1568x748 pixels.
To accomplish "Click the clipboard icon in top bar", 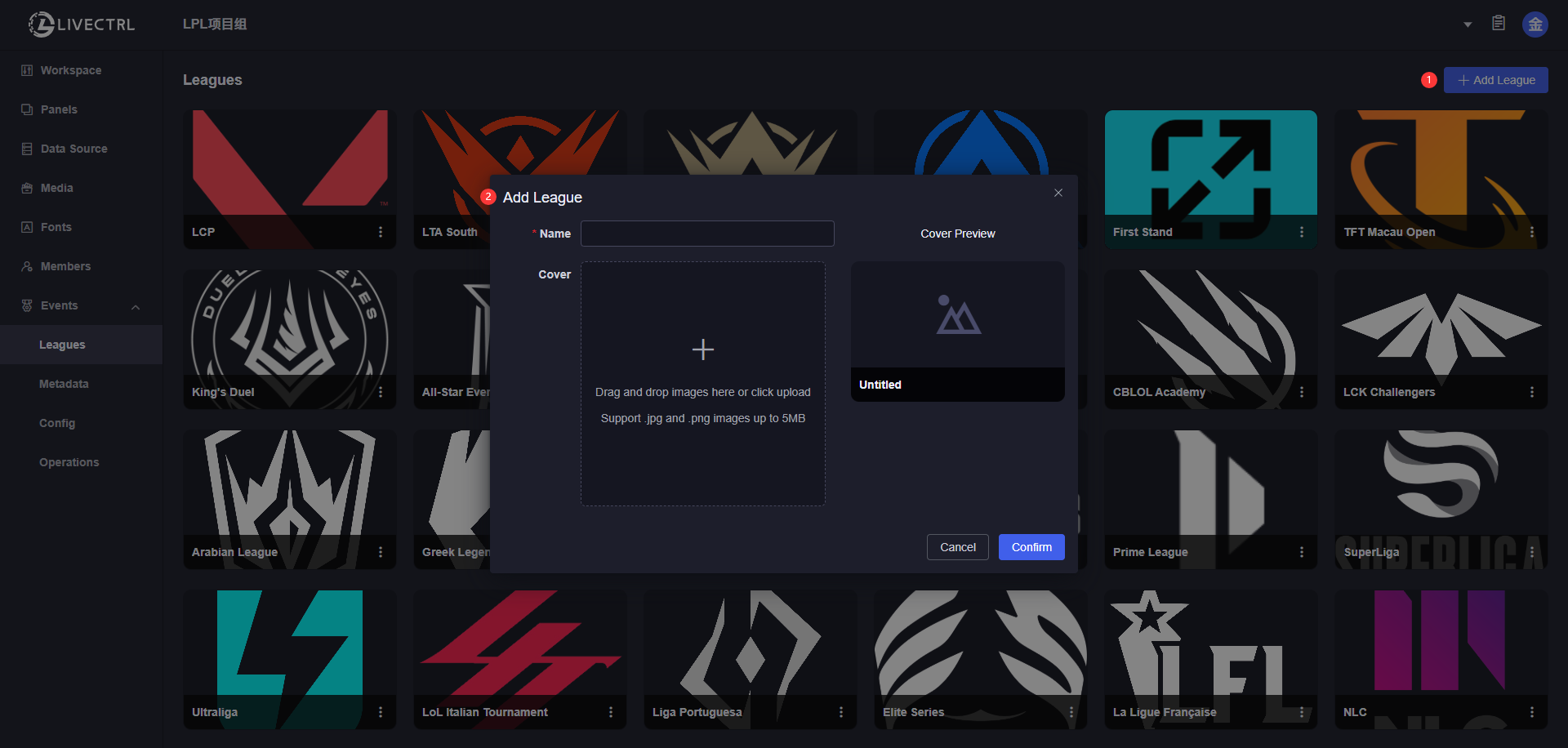I will [x=1499, y=24].
